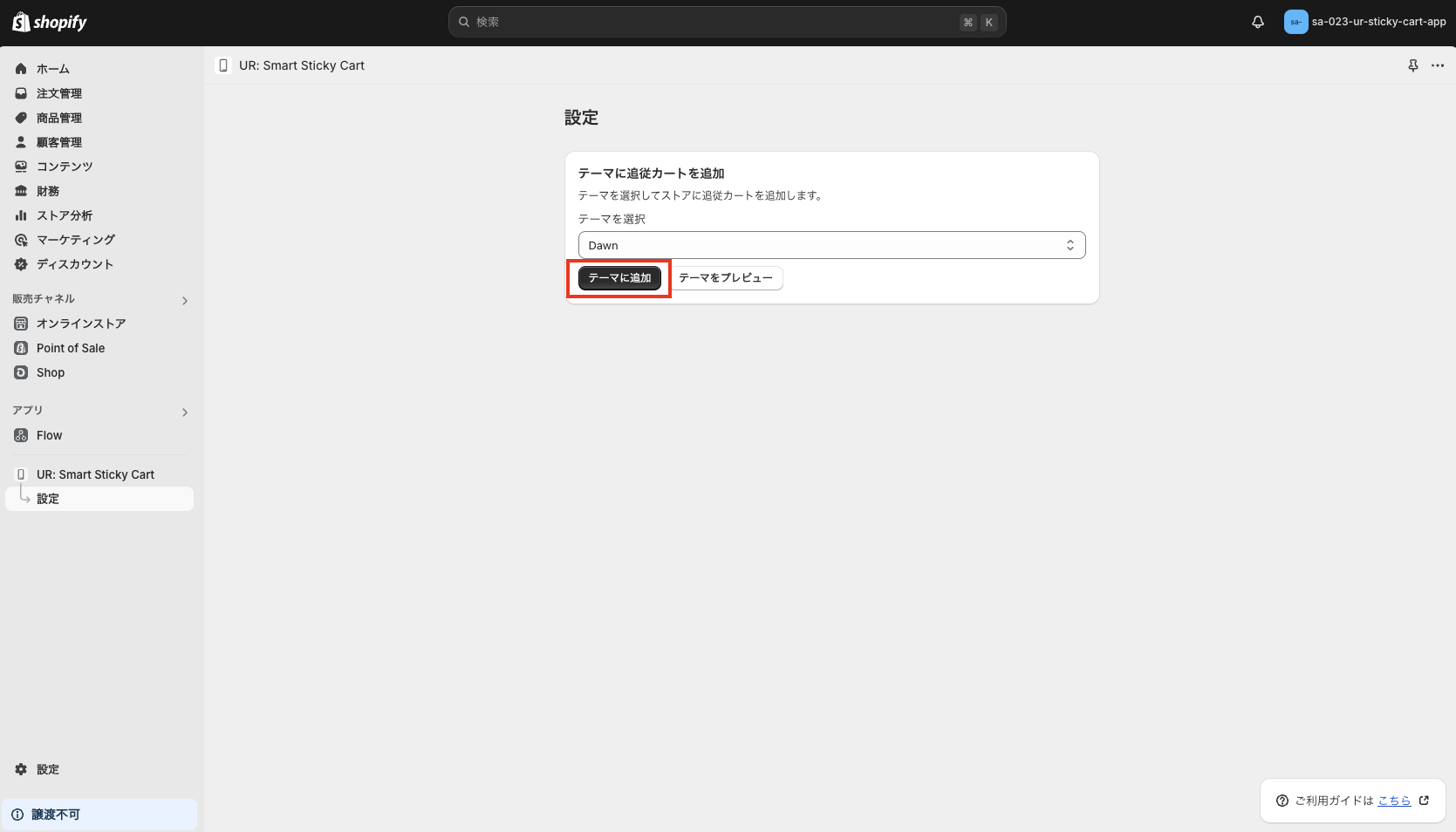Open the notifications bell

point(1258,22)
